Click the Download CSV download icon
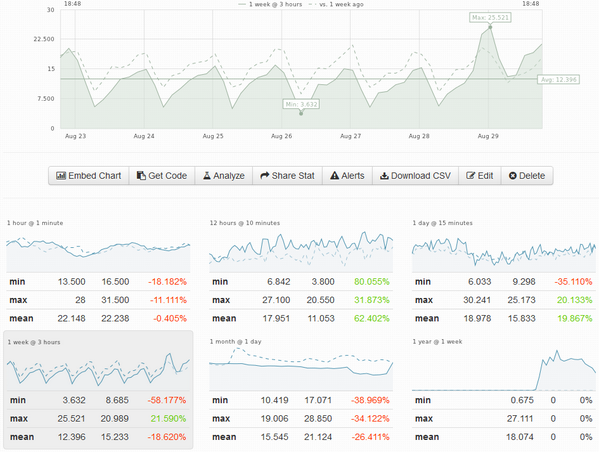The image size is (599, 452). [x=384, y=176]
